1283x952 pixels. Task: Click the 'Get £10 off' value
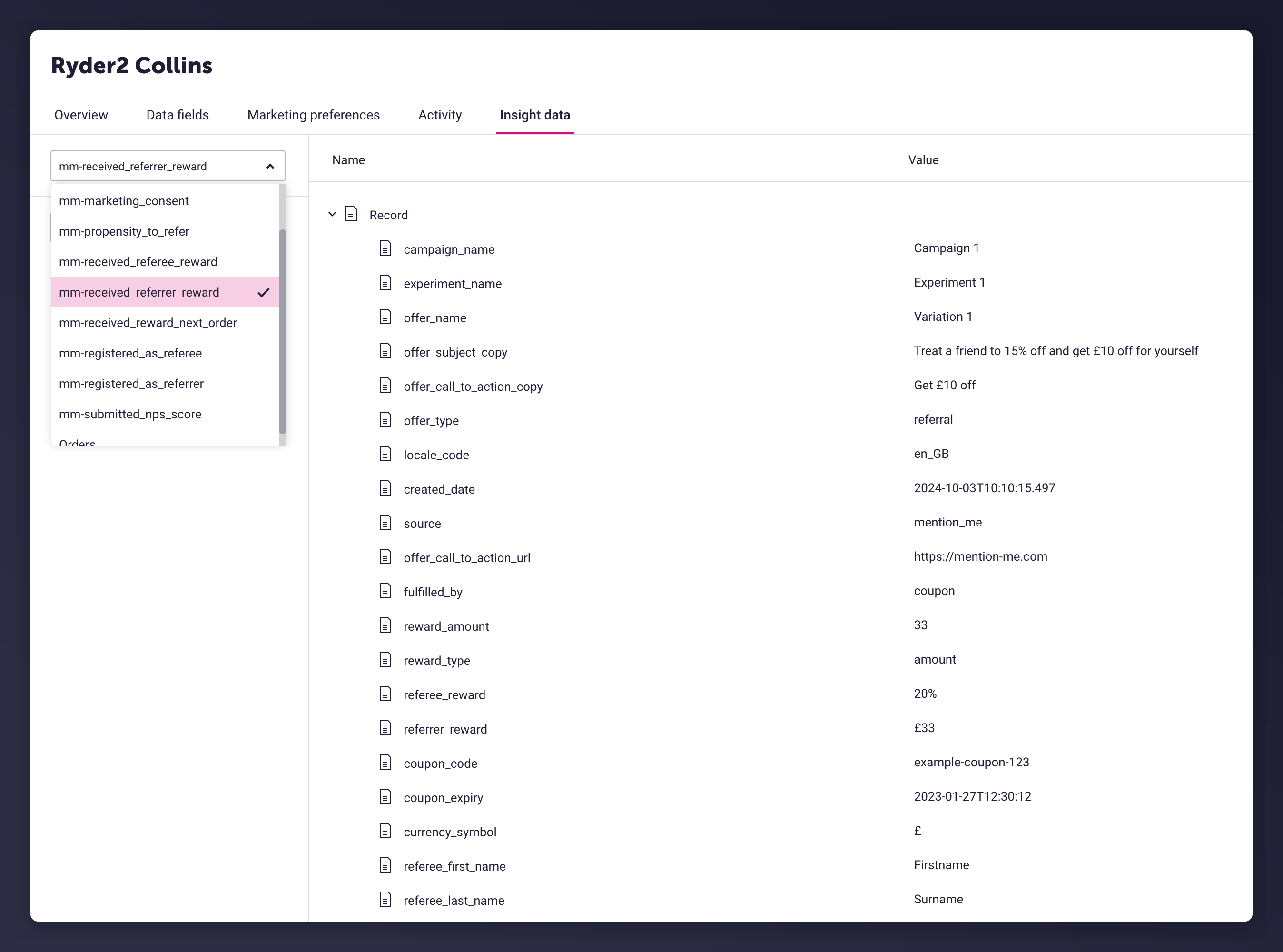click(945, 386)
